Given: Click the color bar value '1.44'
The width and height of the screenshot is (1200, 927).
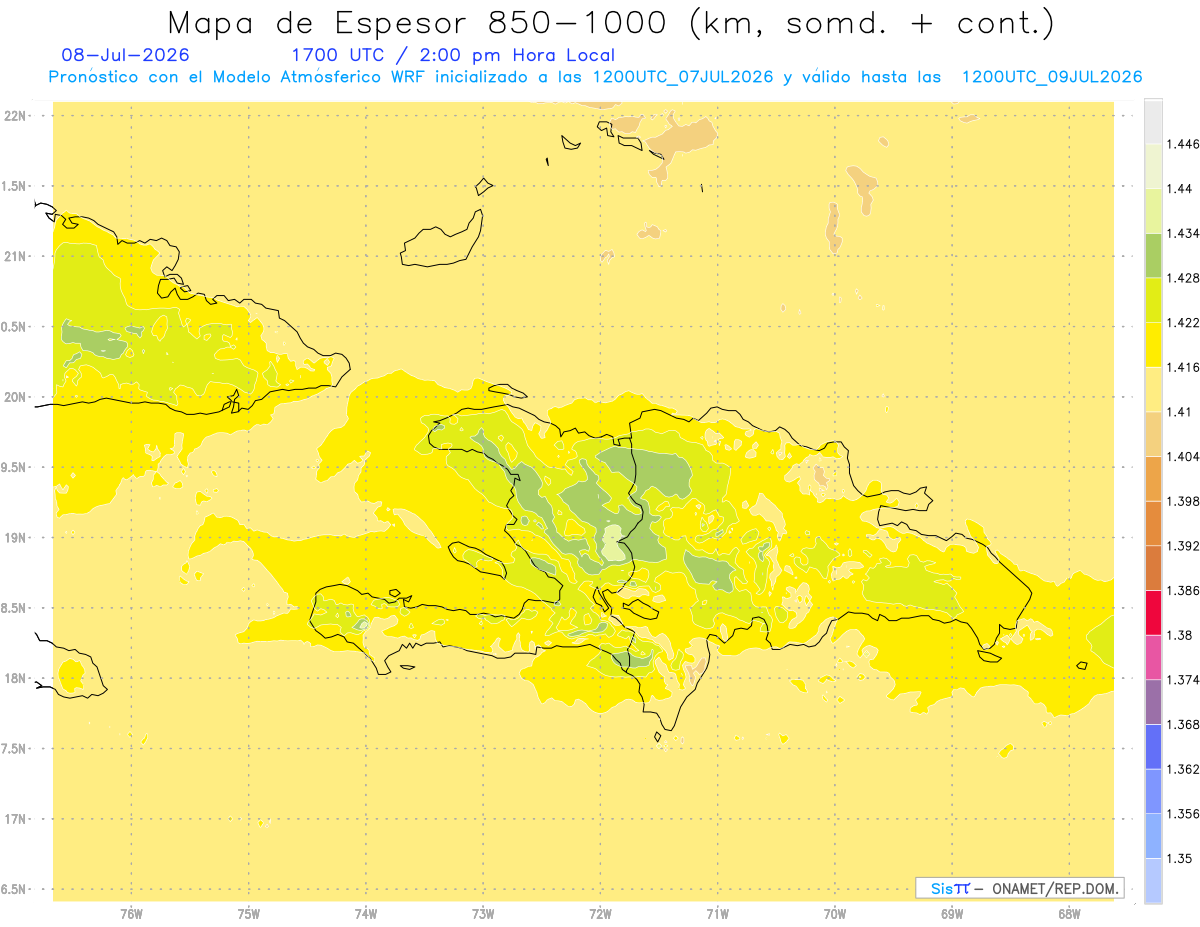Looking at the screenshot, I should [1180, 189].
